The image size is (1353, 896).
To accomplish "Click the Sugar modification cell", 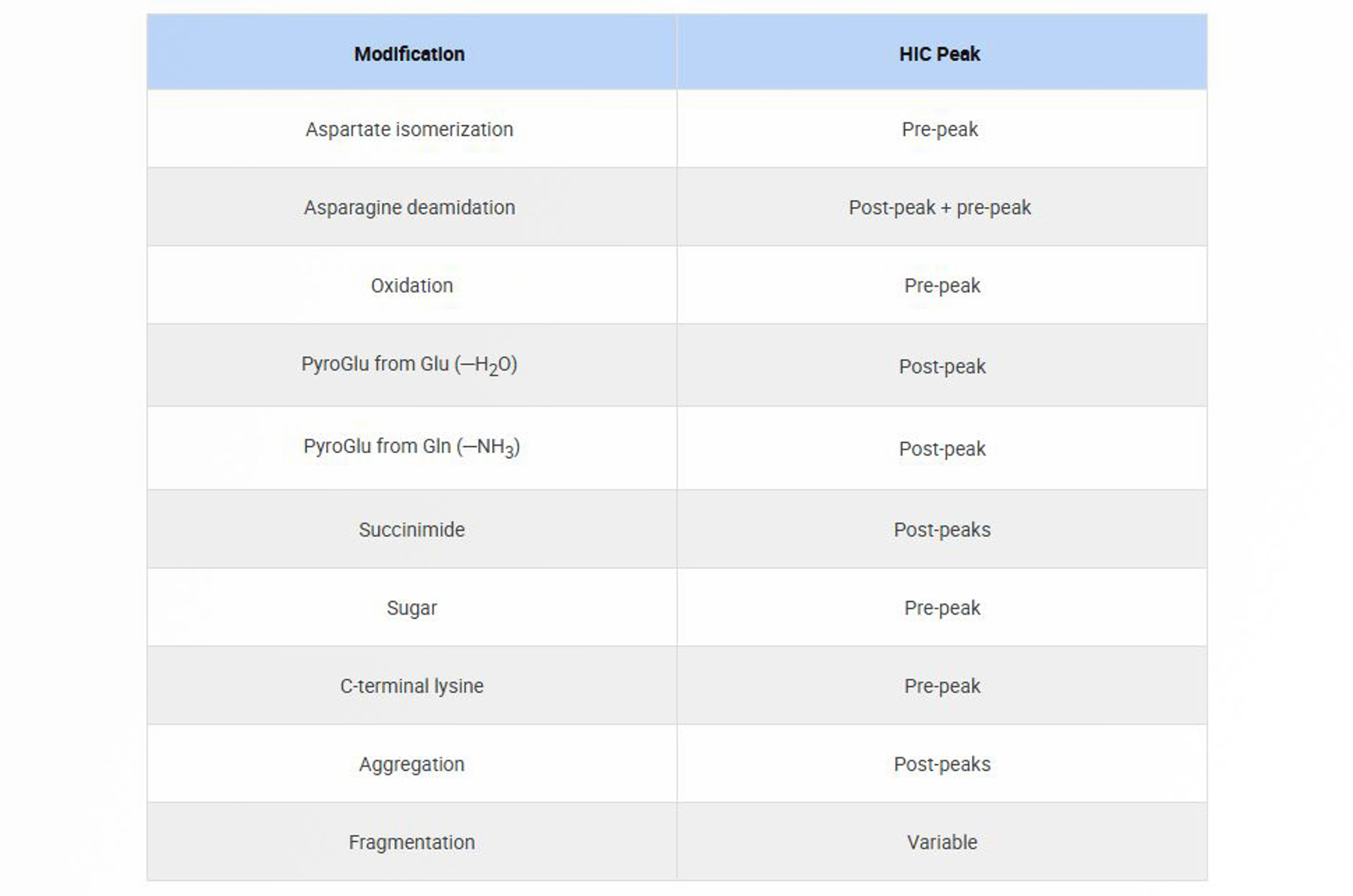I will 412,608.
